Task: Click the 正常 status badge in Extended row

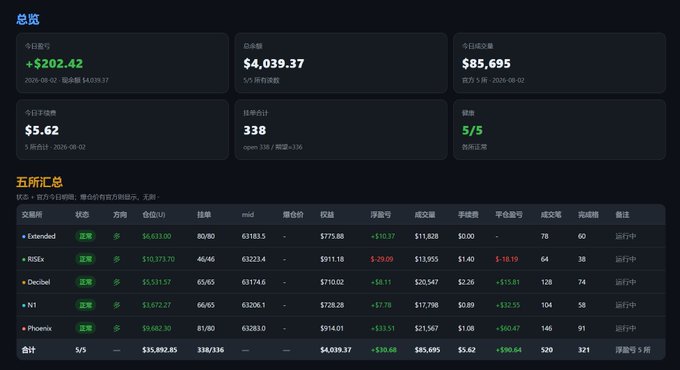Action: coord(85,236)
